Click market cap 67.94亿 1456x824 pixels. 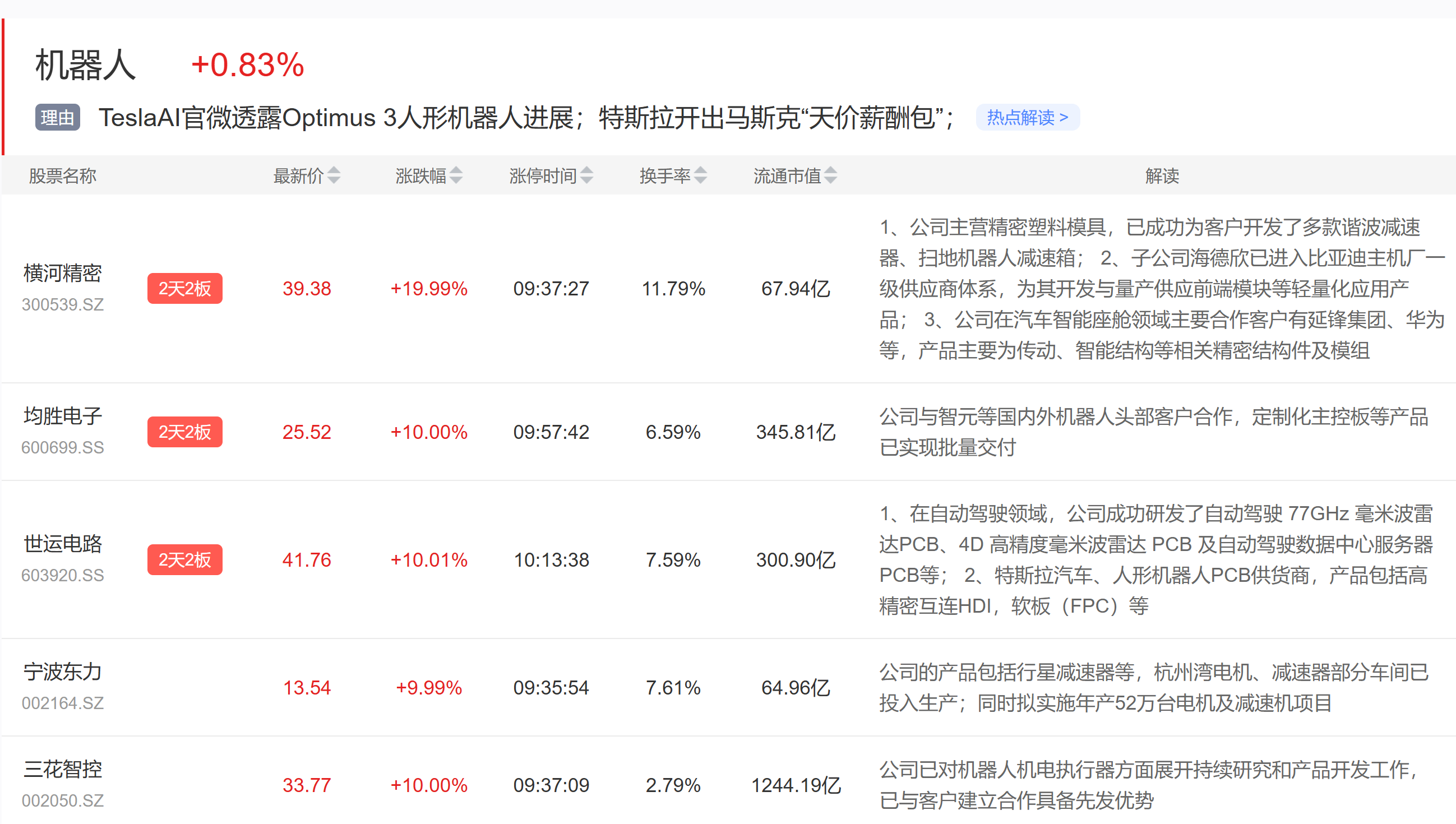click(796, 289)
